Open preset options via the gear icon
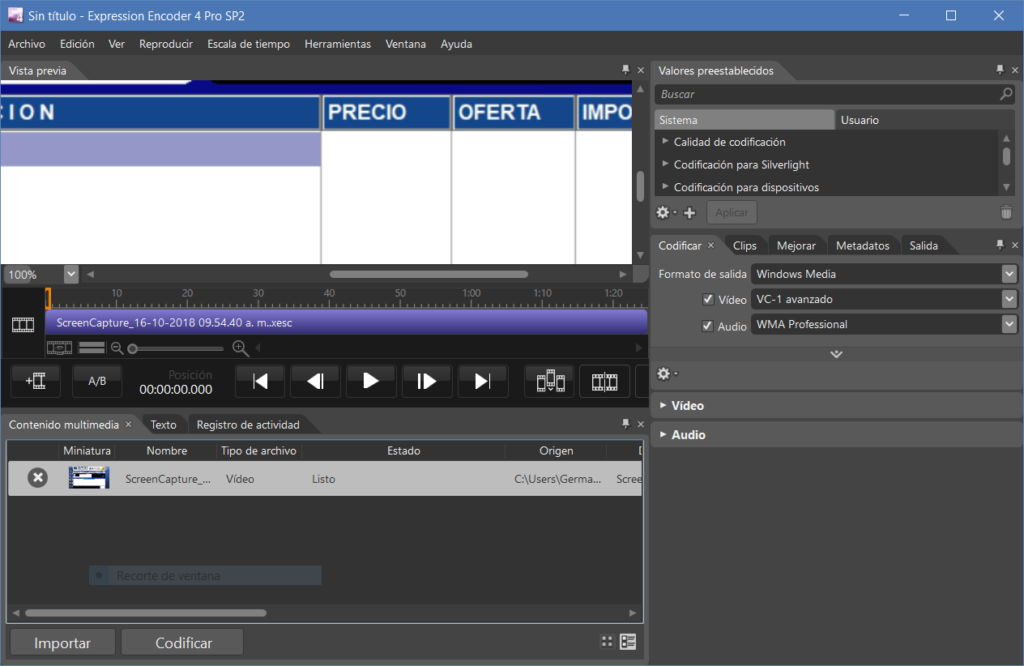Viewport: 1024px width, 666px height. [661, 212]
